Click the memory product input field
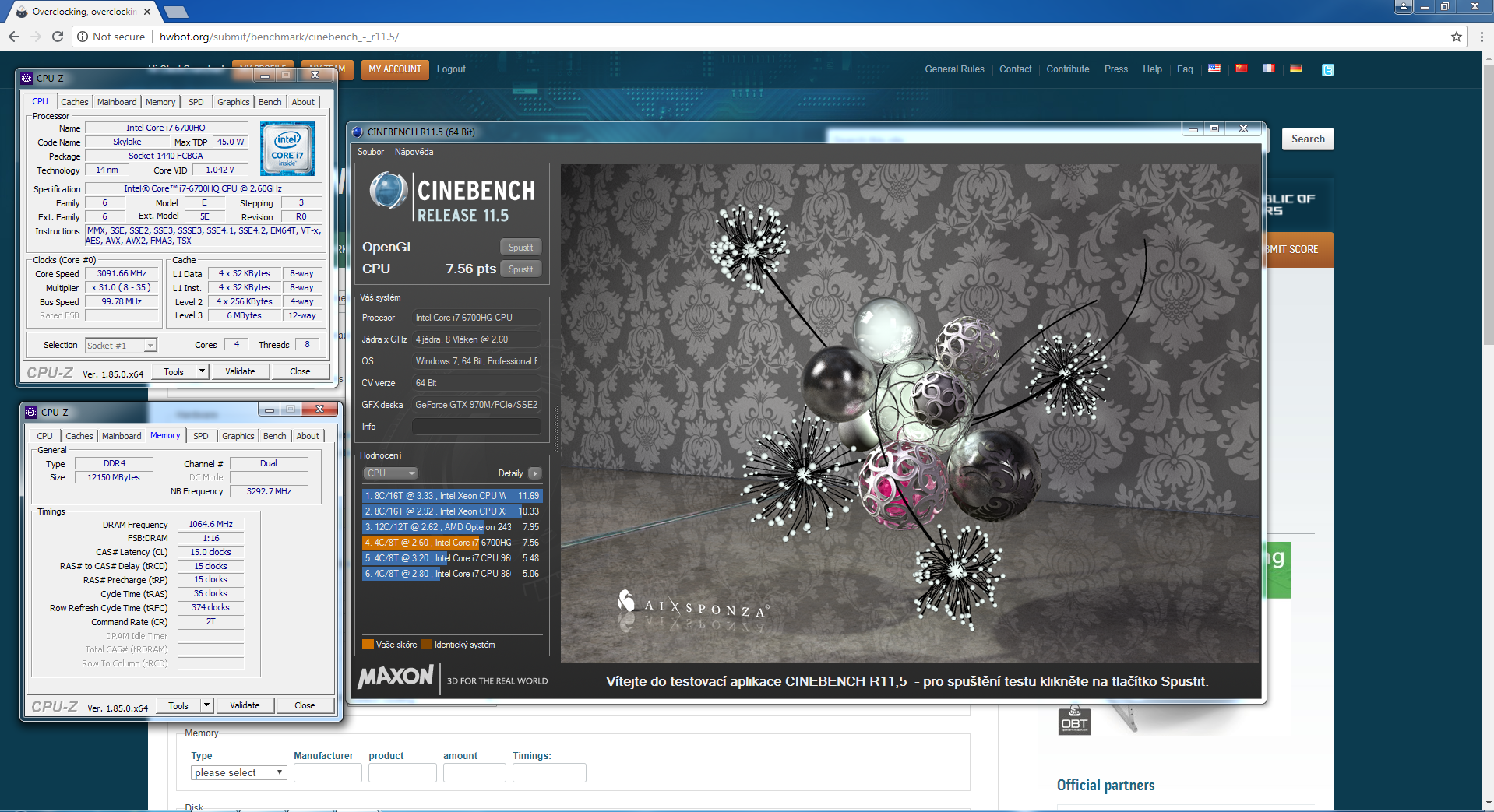This screenshot has height=812, width=1494. pyautogui.click(x=402, y=772)
